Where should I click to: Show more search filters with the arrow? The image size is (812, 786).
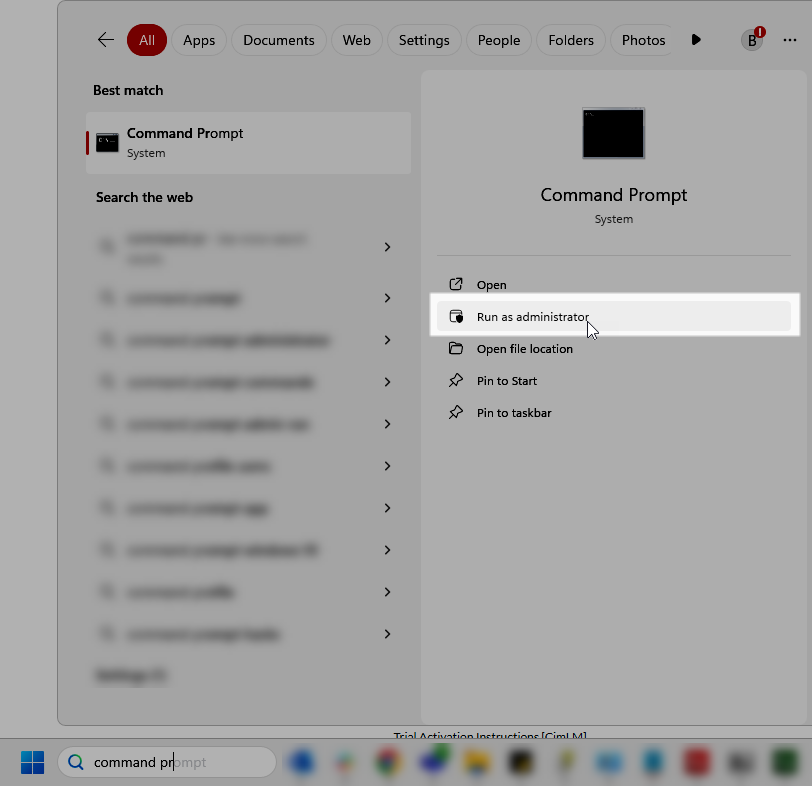695,40
